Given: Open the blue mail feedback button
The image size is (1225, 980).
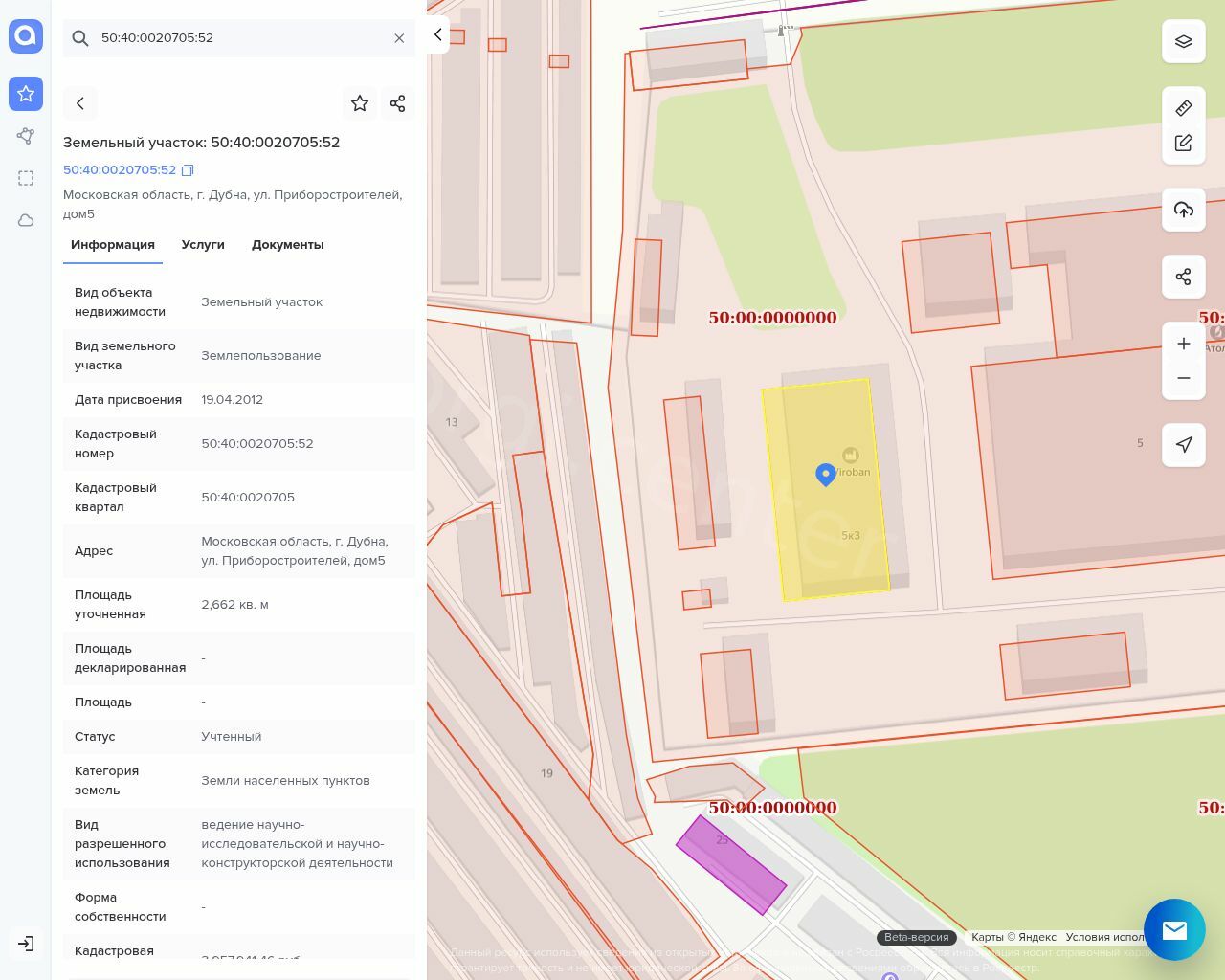Looking at the screenshot, I should [x=1174, y=929].
